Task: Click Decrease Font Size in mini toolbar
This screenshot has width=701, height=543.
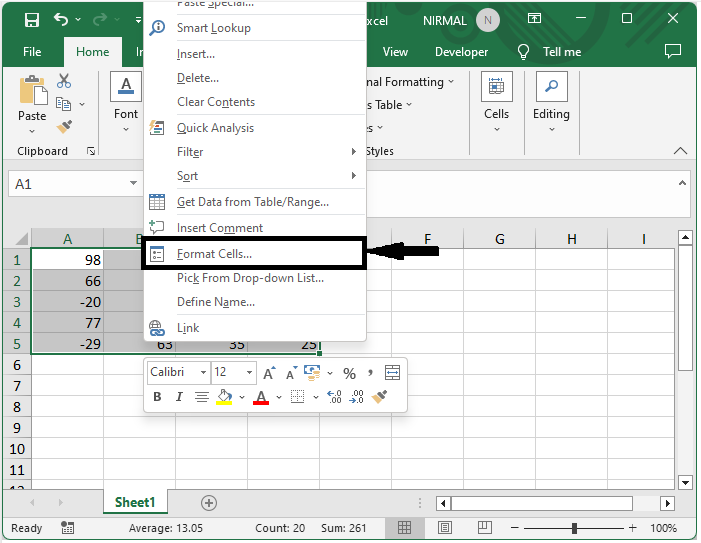Action: pyautogui.click(x=291, y=373)
